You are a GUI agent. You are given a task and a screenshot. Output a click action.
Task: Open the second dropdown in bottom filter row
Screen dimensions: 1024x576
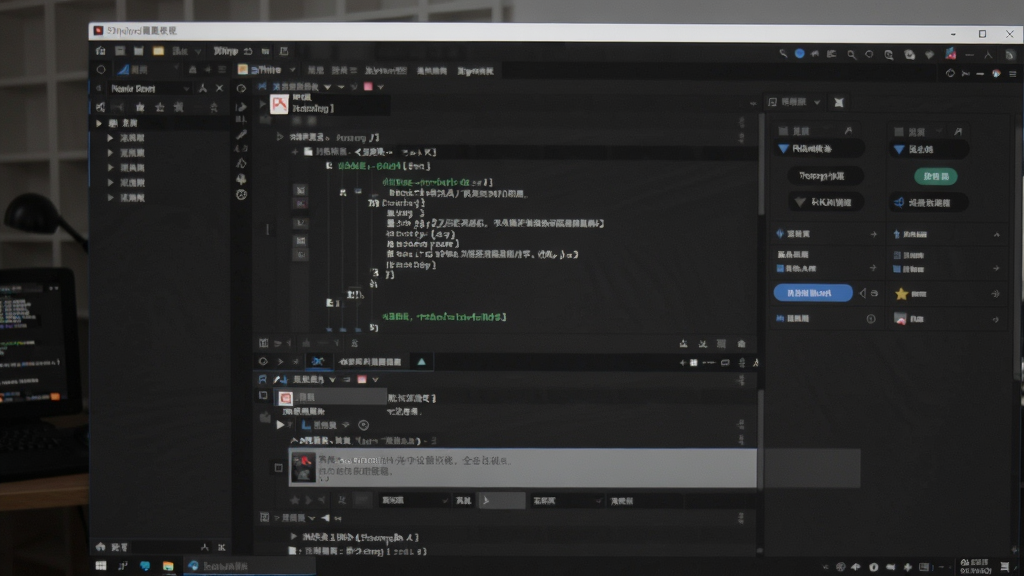[x=566, y=501]
